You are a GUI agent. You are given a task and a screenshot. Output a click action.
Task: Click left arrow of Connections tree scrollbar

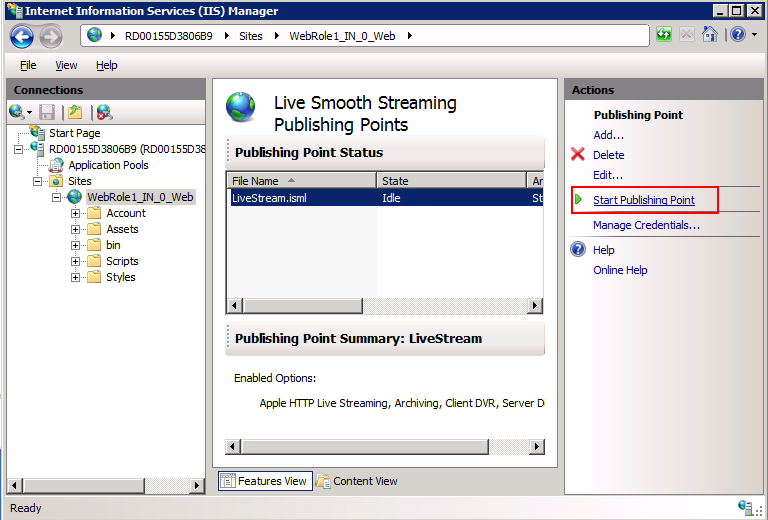tap(14, 486)
